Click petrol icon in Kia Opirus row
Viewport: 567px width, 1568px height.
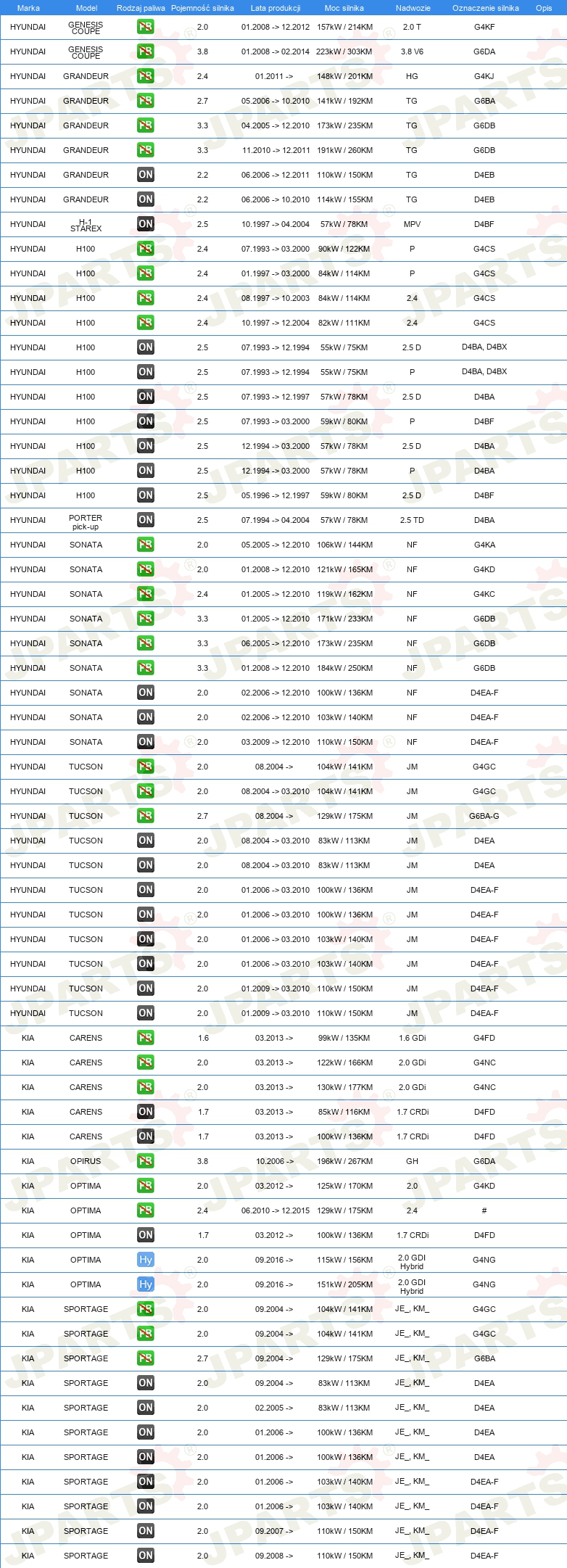point(146,1161)
